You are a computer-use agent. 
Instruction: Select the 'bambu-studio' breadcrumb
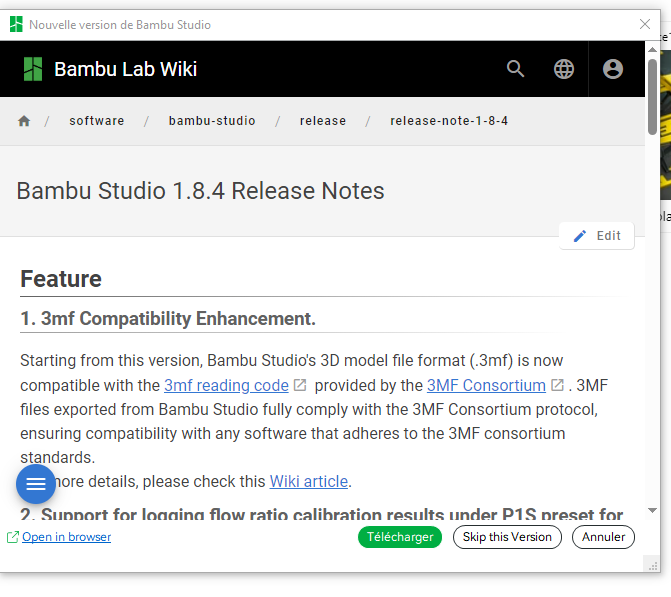point(212,121)
